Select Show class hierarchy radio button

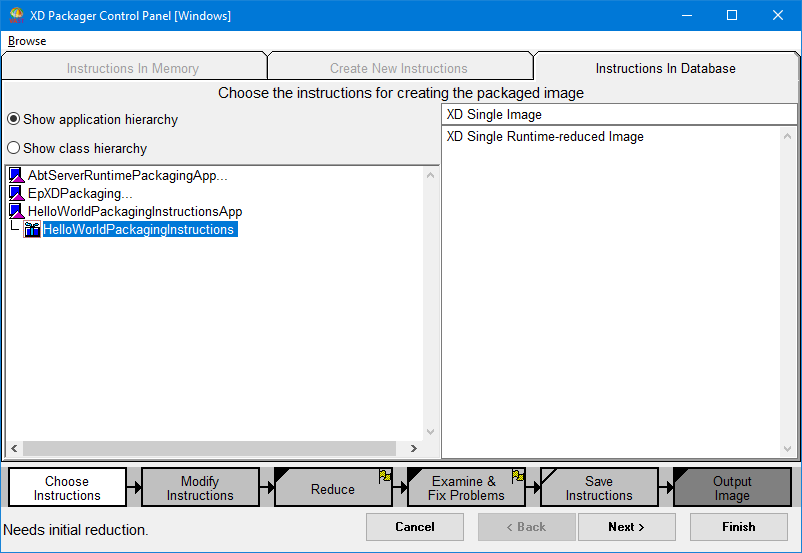coord(14,148)
